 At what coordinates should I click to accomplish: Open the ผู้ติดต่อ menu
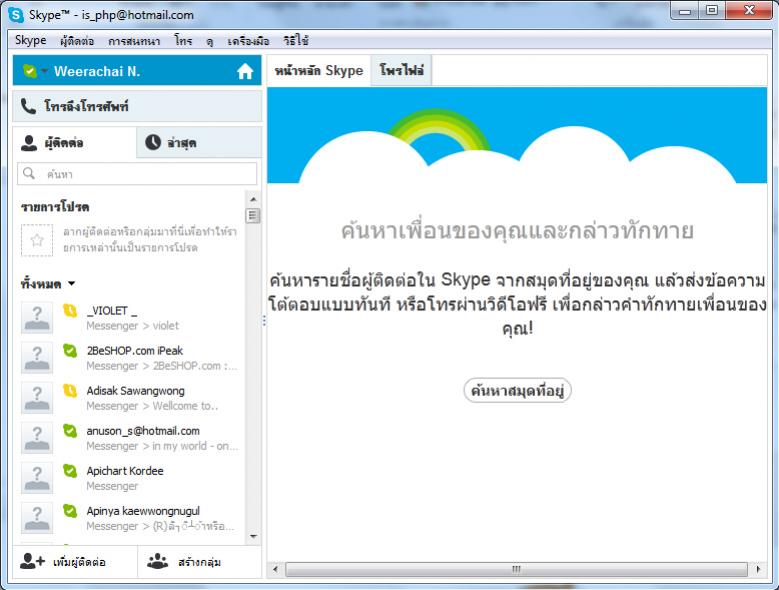77,41
